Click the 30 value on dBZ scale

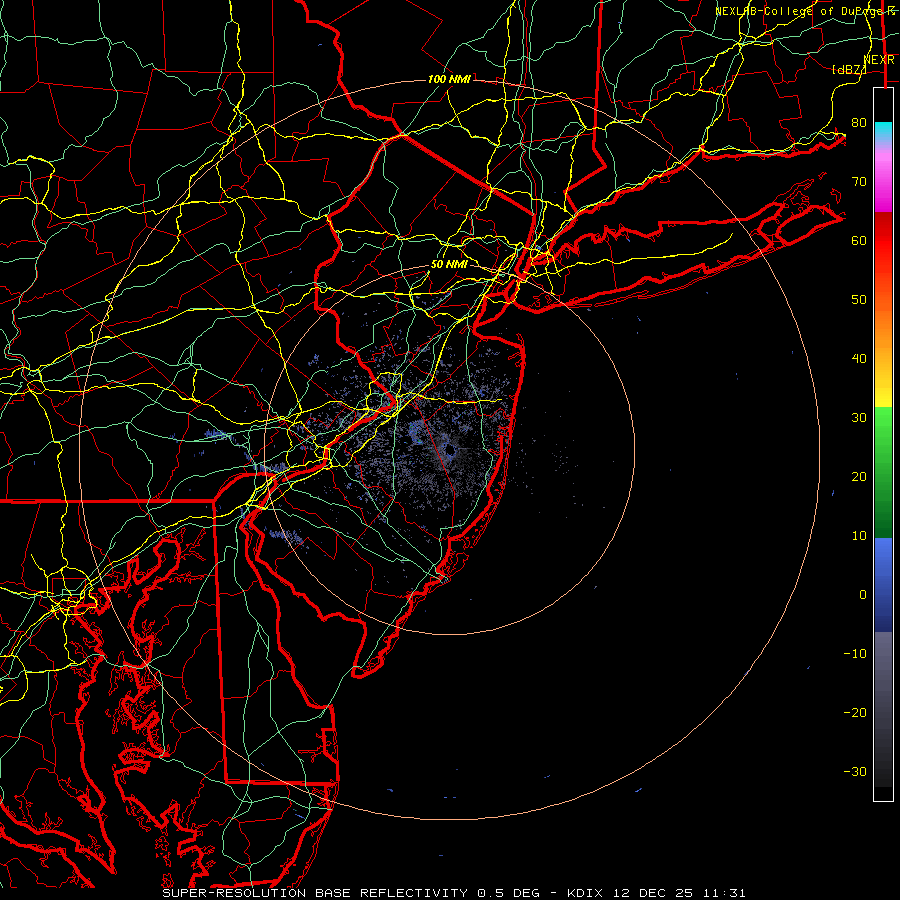pyautogui.click(x=859, y=418)
